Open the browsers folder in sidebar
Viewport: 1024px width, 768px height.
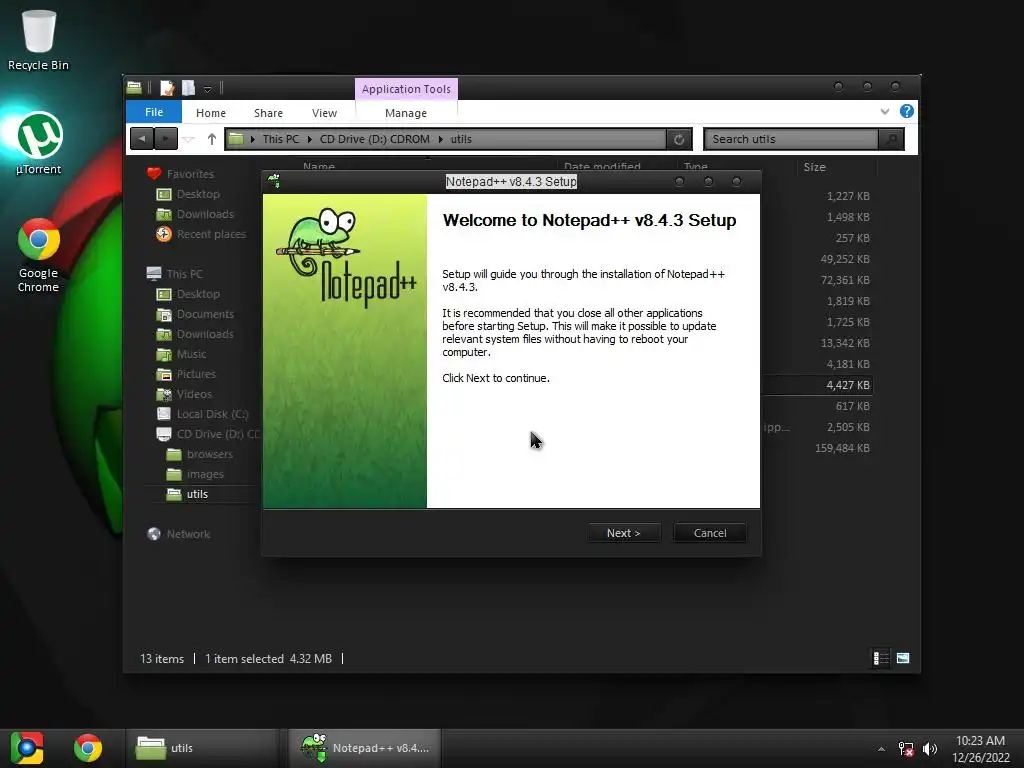click(209, 454)
